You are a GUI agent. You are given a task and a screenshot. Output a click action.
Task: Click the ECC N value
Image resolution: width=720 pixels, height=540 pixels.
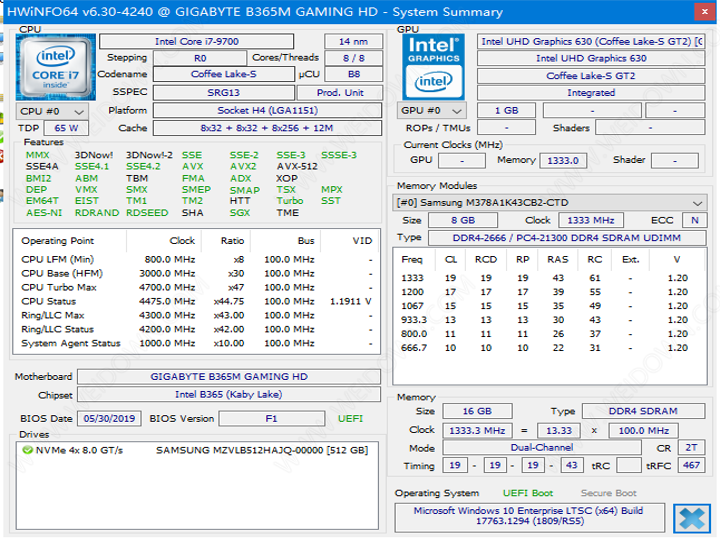tap(695, 220)
